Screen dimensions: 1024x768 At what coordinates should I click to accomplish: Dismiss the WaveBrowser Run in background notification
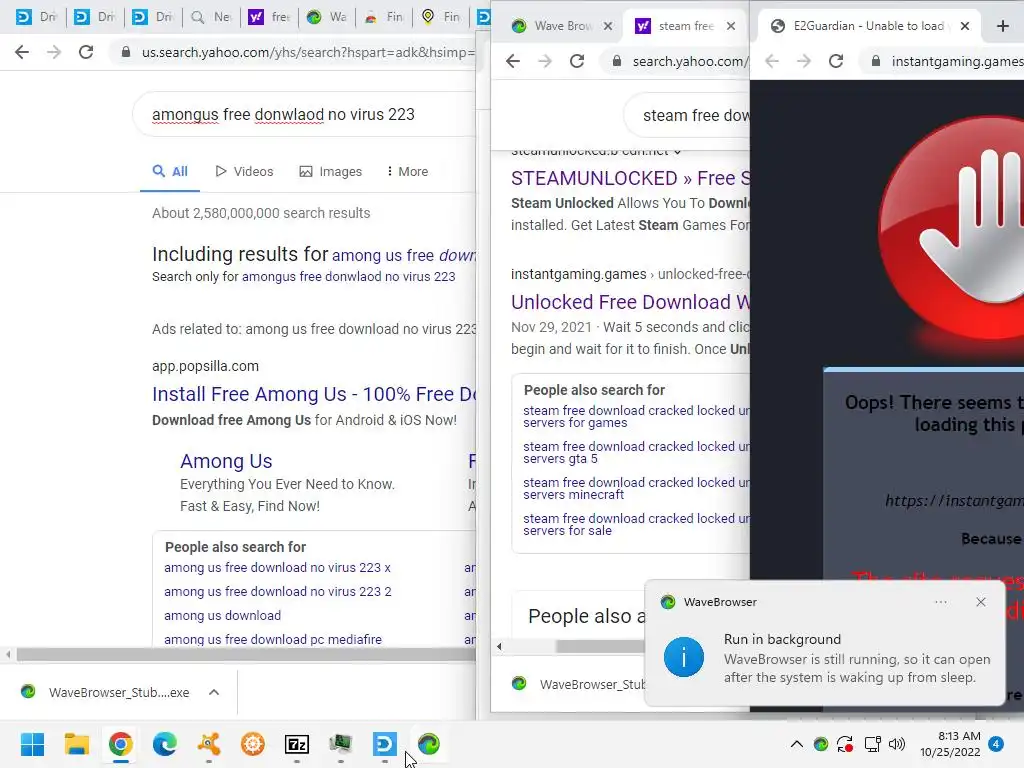pyautogui.click(x=981, y=602)
